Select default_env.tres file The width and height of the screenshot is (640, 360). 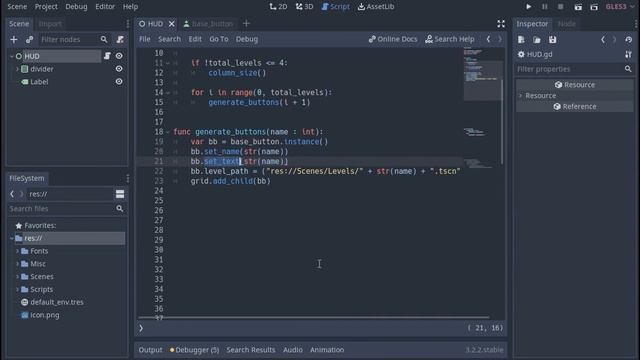pyautogui.click(x=57, y=302)
